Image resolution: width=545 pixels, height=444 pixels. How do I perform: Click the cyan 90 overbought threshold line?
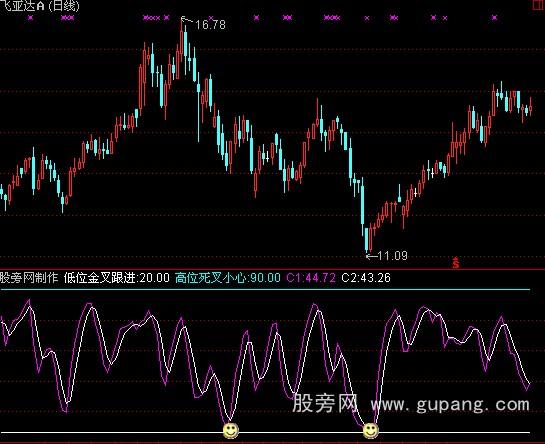tap(265, 289)
